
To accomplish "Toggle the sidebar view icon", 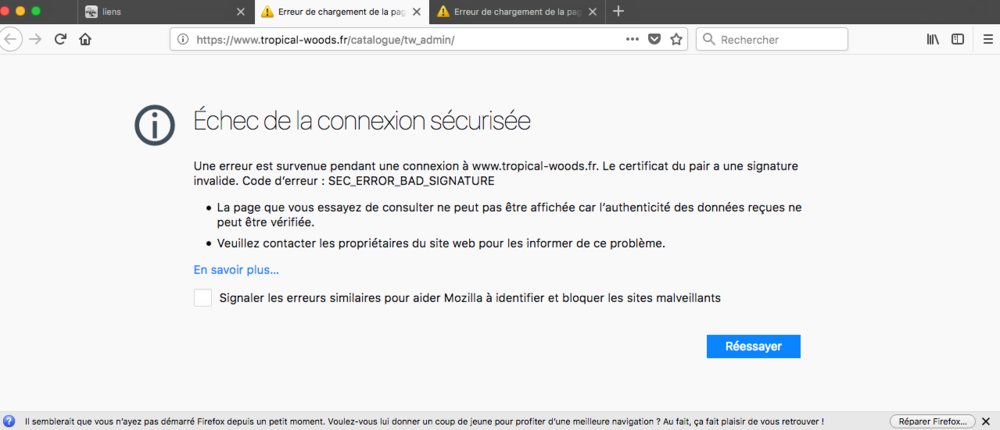I will tap(957, 40).
